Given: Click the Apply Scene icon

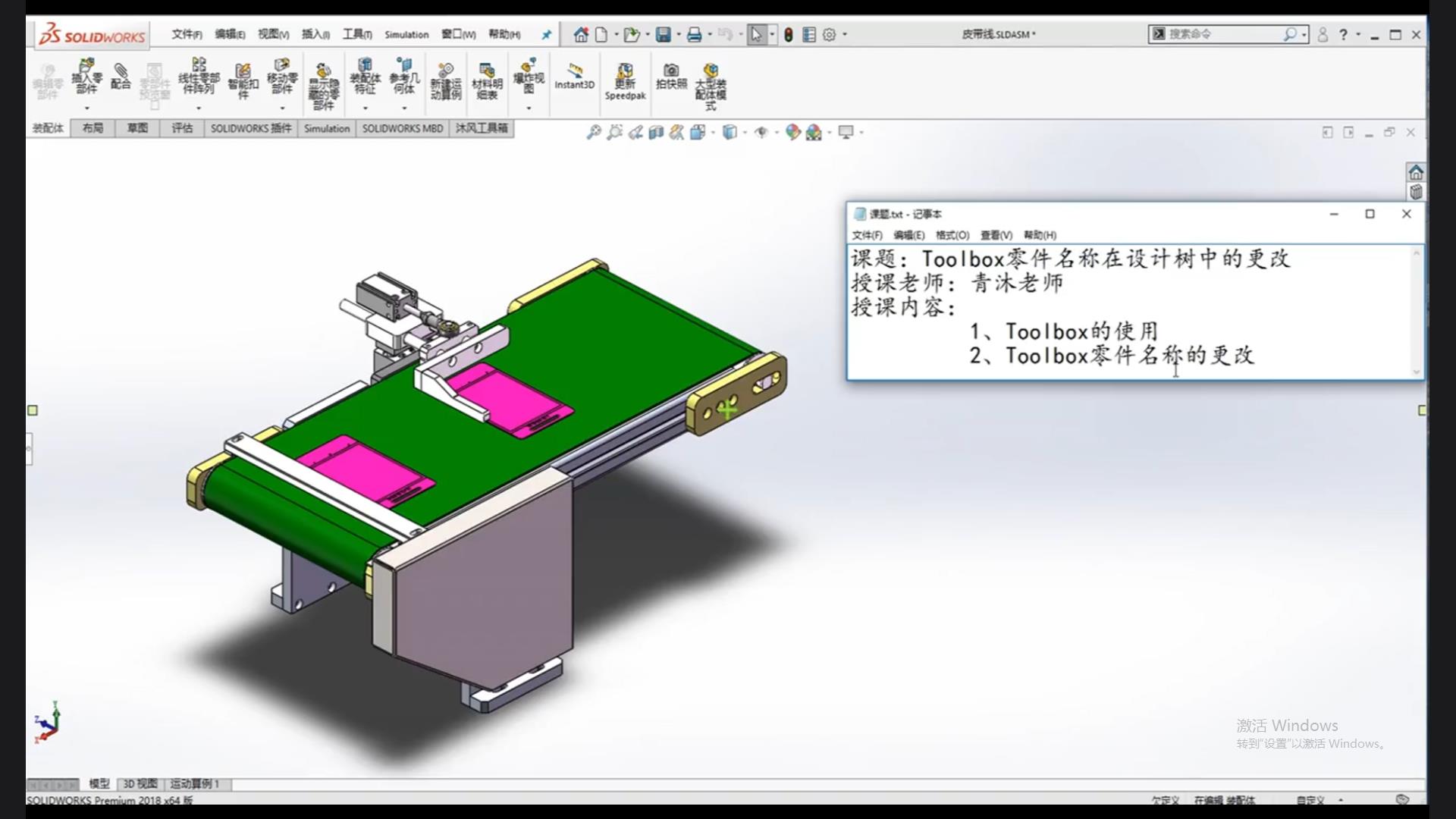Looking at the screenshot, I should coord(814,133).
